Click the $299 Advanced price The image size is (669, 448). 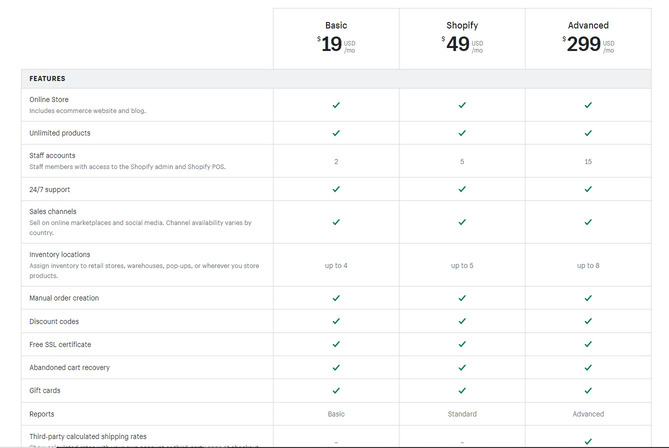pyautogui.click(x=588, y=44)
